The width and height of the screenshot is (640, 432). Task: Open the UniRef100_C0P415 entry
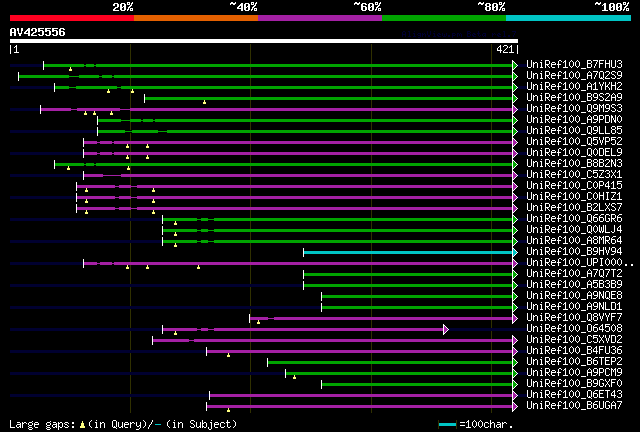[x=574, y=185]
